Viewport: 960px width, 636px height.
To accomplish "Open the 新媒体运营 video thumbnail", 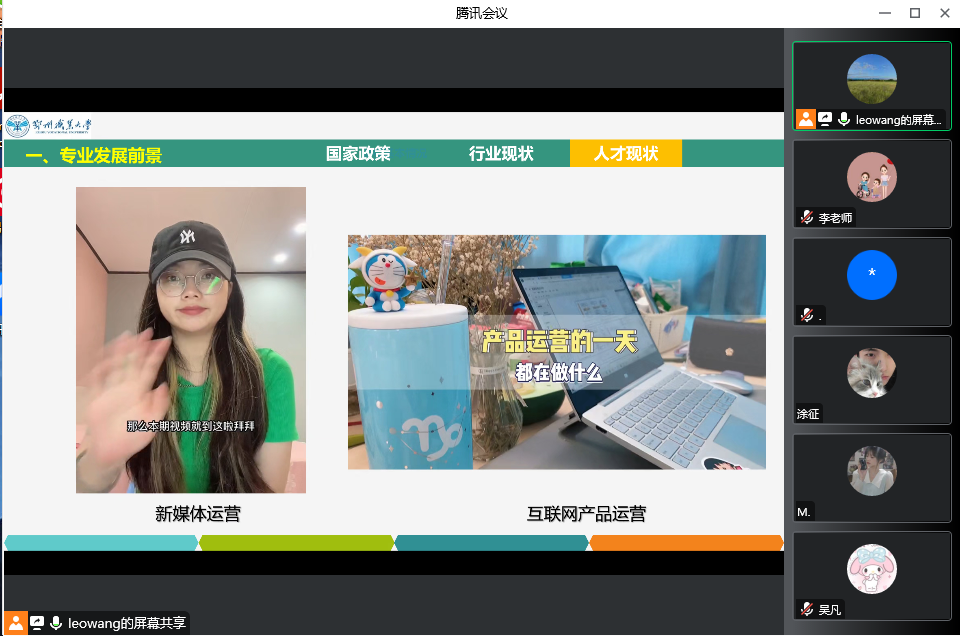I will tap(191, 340).
